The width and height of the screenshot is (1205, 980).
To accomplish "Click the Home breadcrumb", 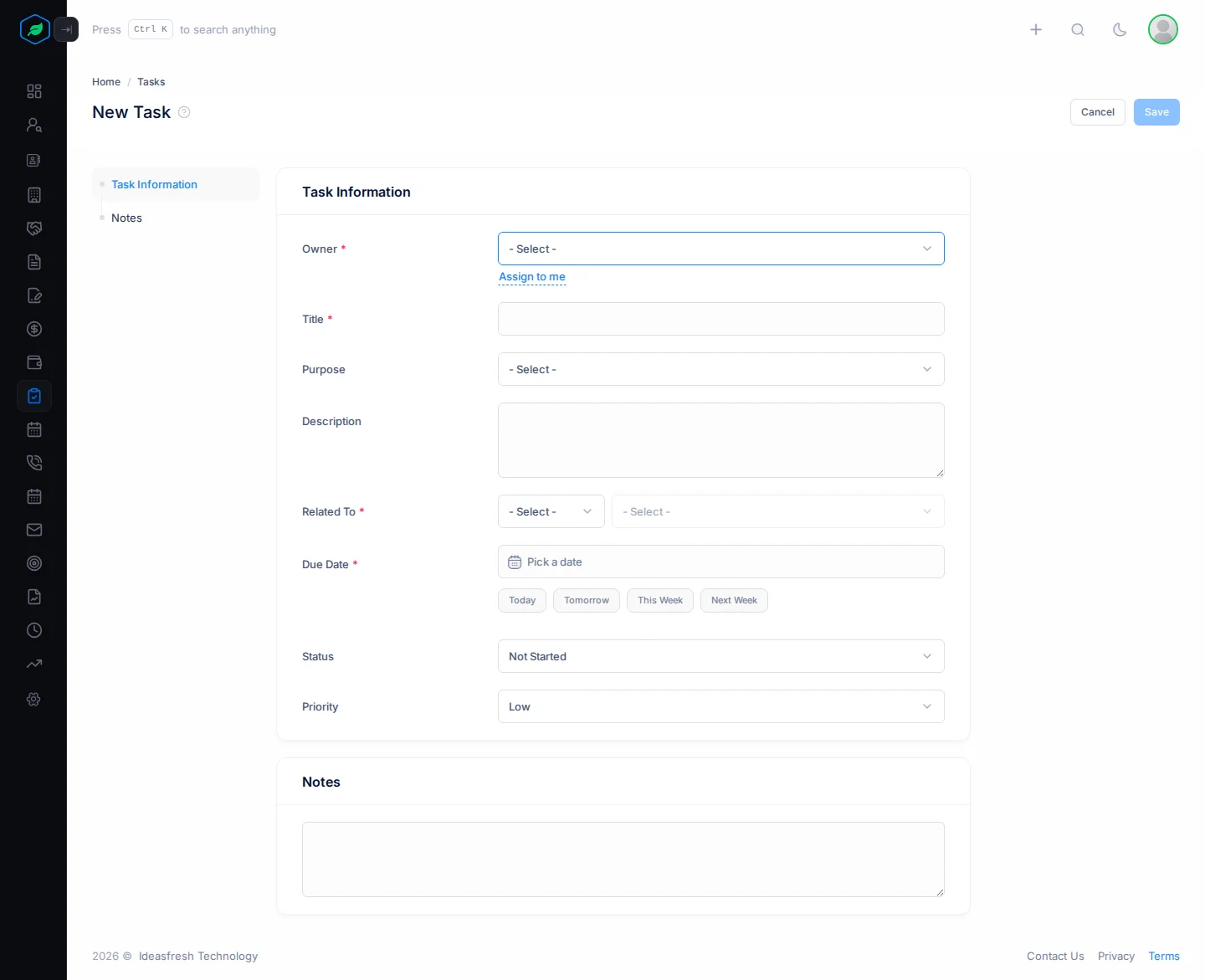I will 106,82.
